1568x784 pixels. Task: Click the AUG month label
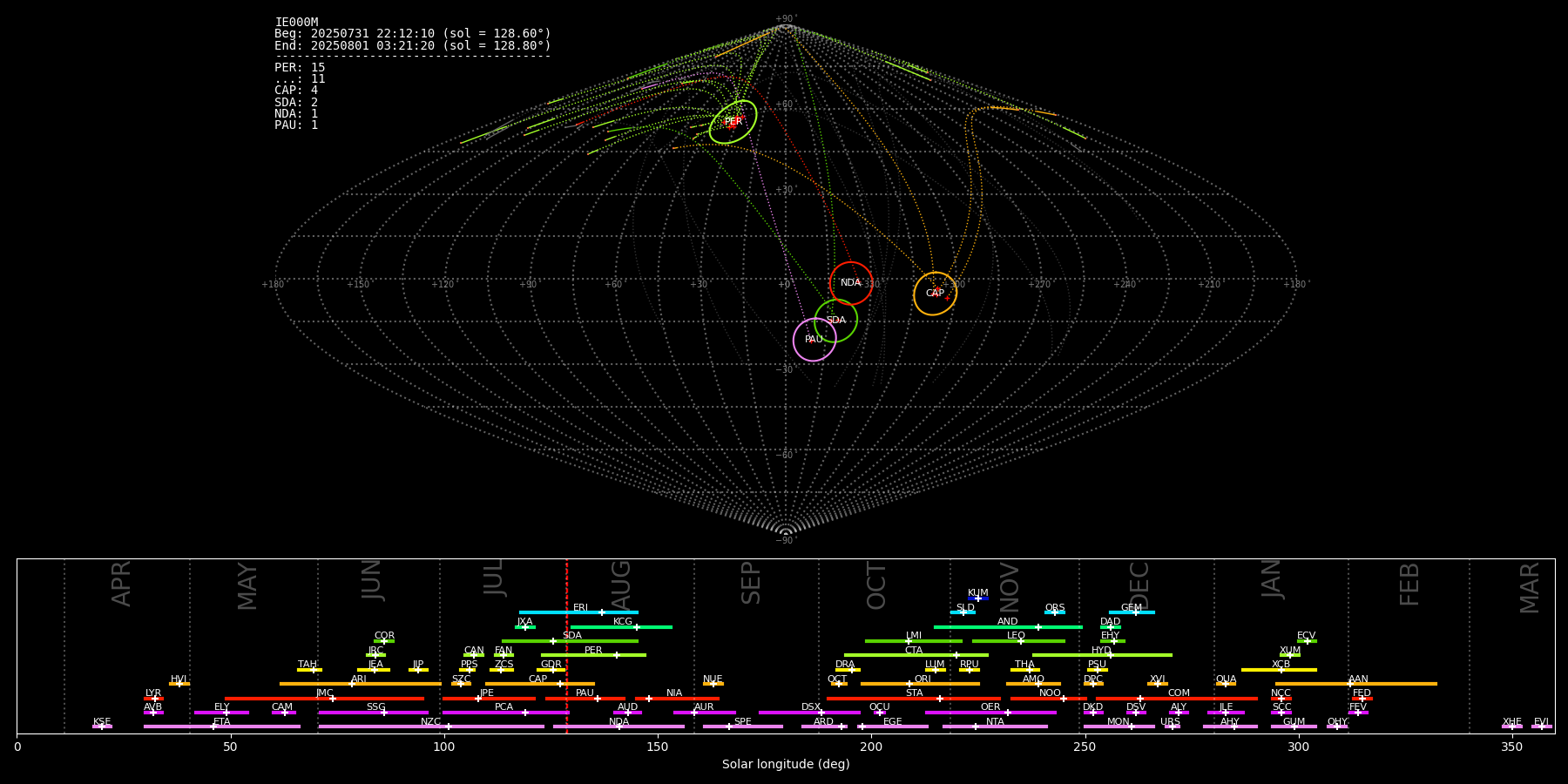tap(621, 585)
